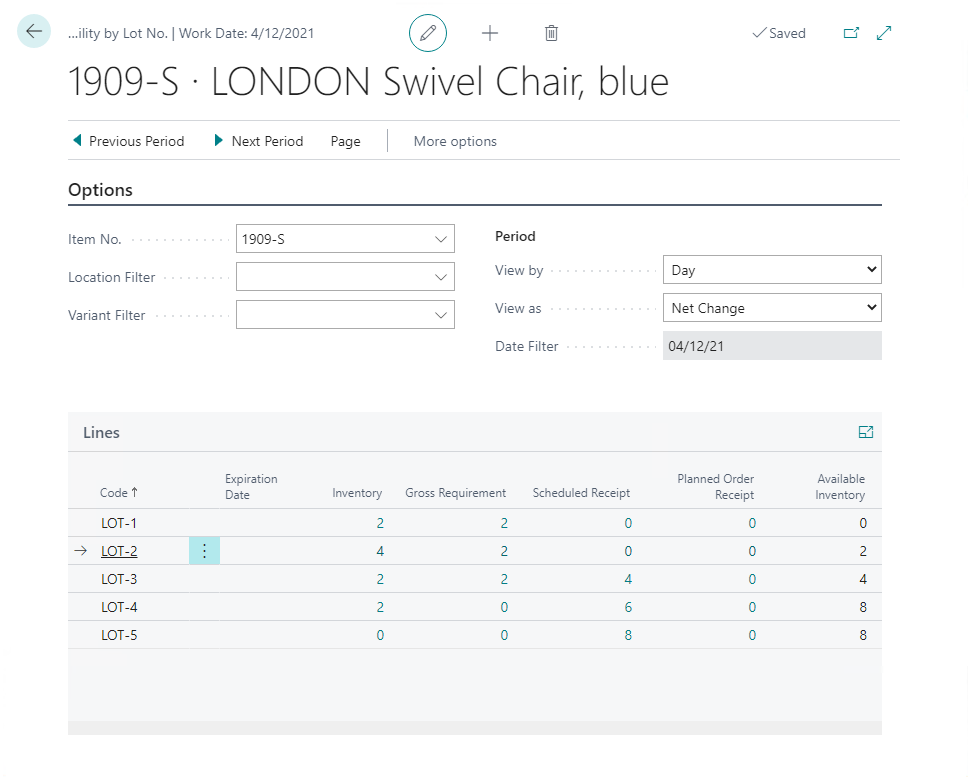
Task: Drill down LOT-1 Inventory value 2
Action: 380,523
